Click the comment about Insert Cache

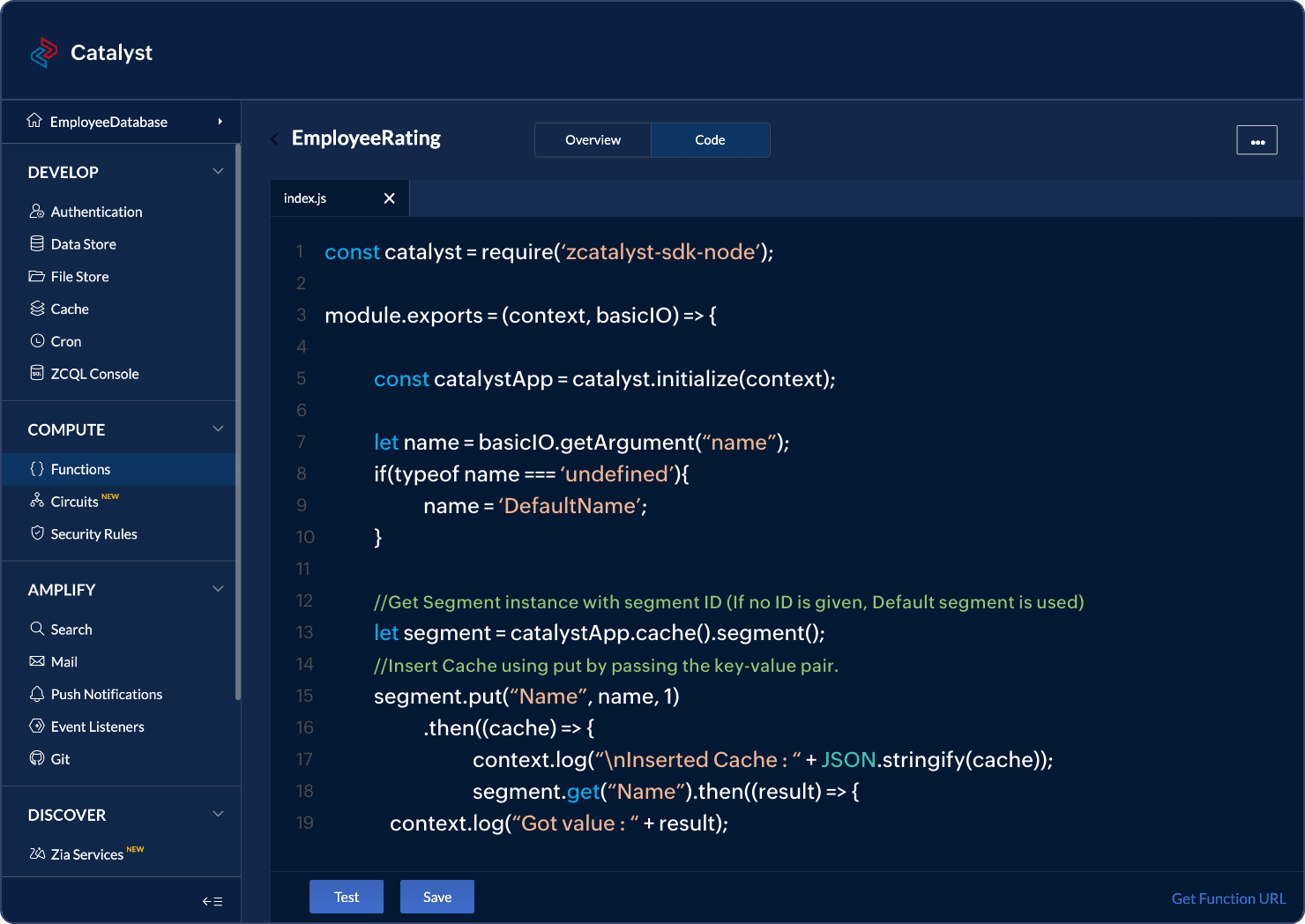(x=606, y=666)
